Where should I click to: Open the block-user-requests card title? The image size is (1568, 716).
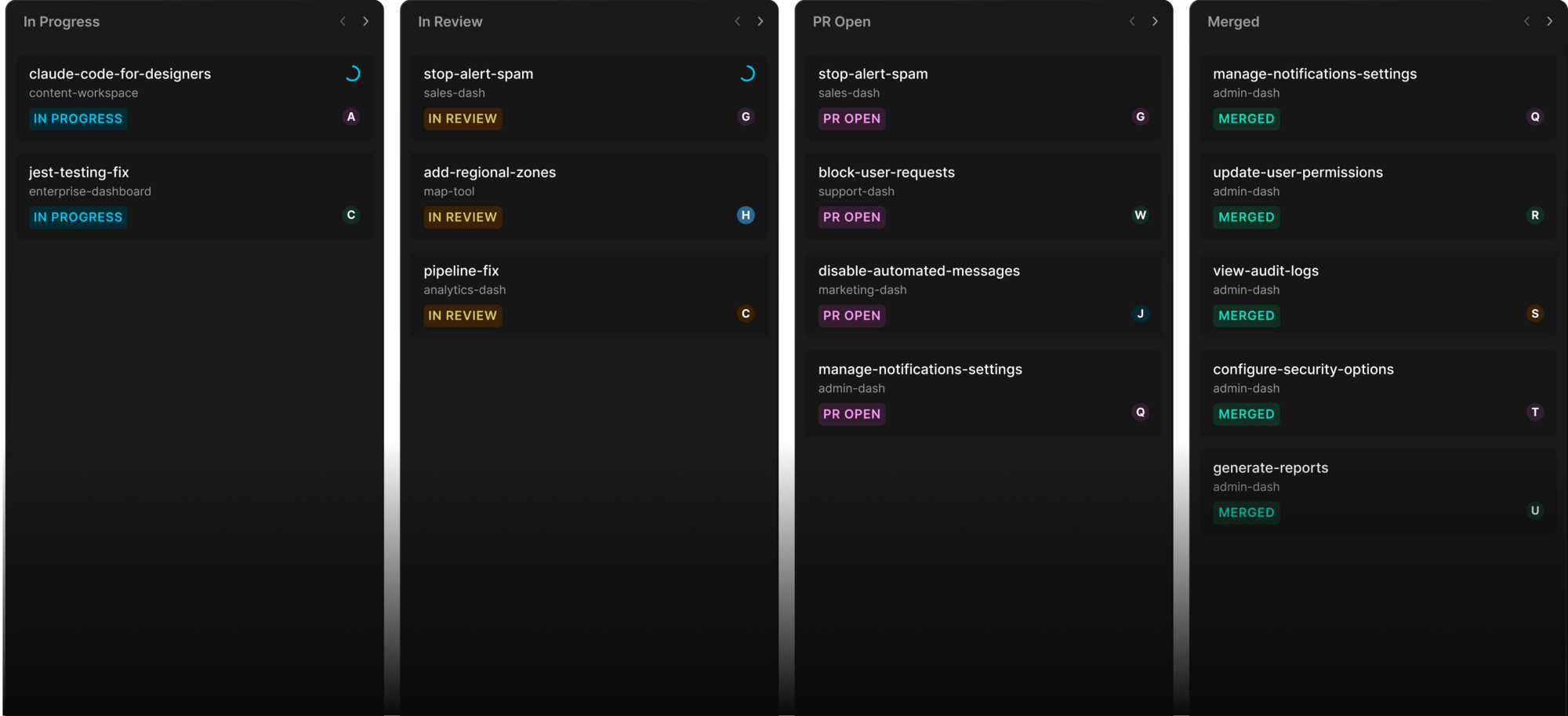pyautogui.click(x=887, y=173)
